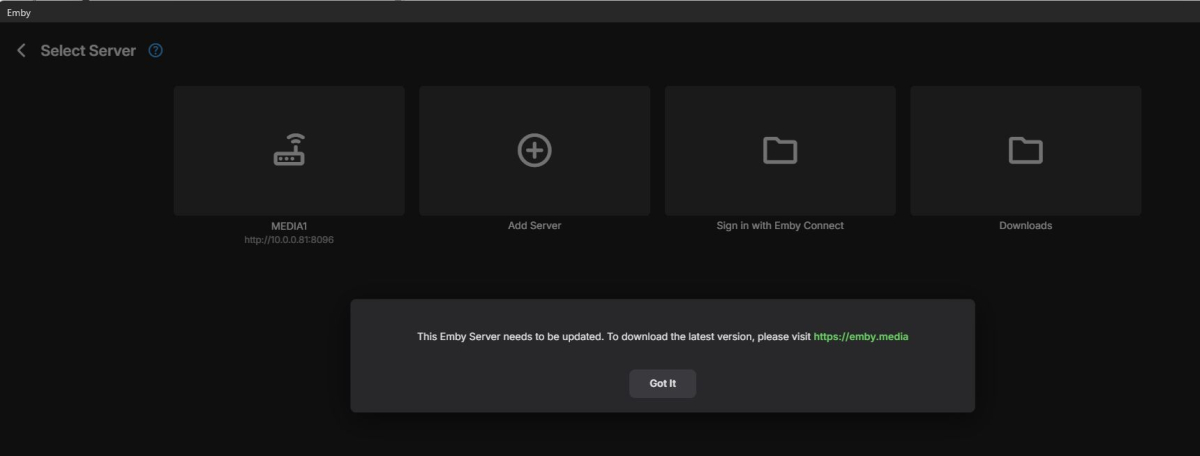
Task: Open the https://emby.media link
Action: pos(861,337)
